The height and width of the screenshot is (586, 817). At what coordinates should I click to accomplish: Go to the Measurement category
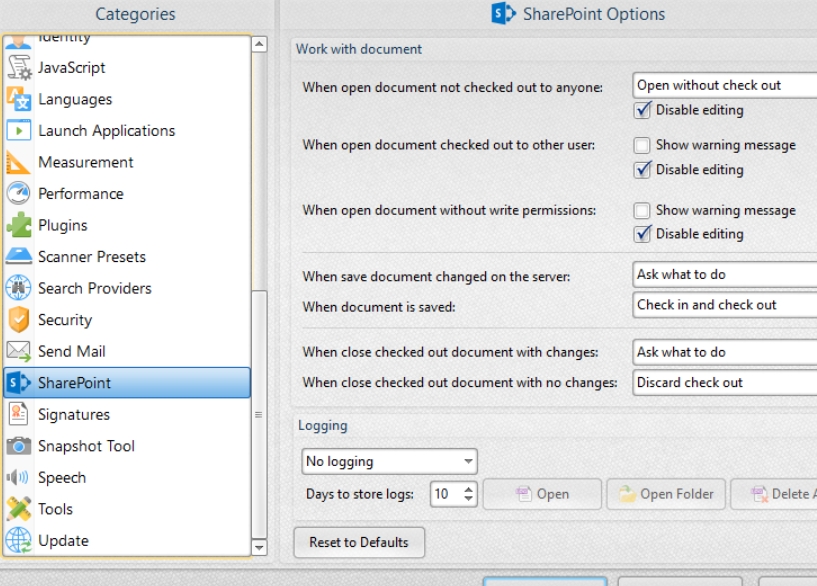[x=127, y=163]
